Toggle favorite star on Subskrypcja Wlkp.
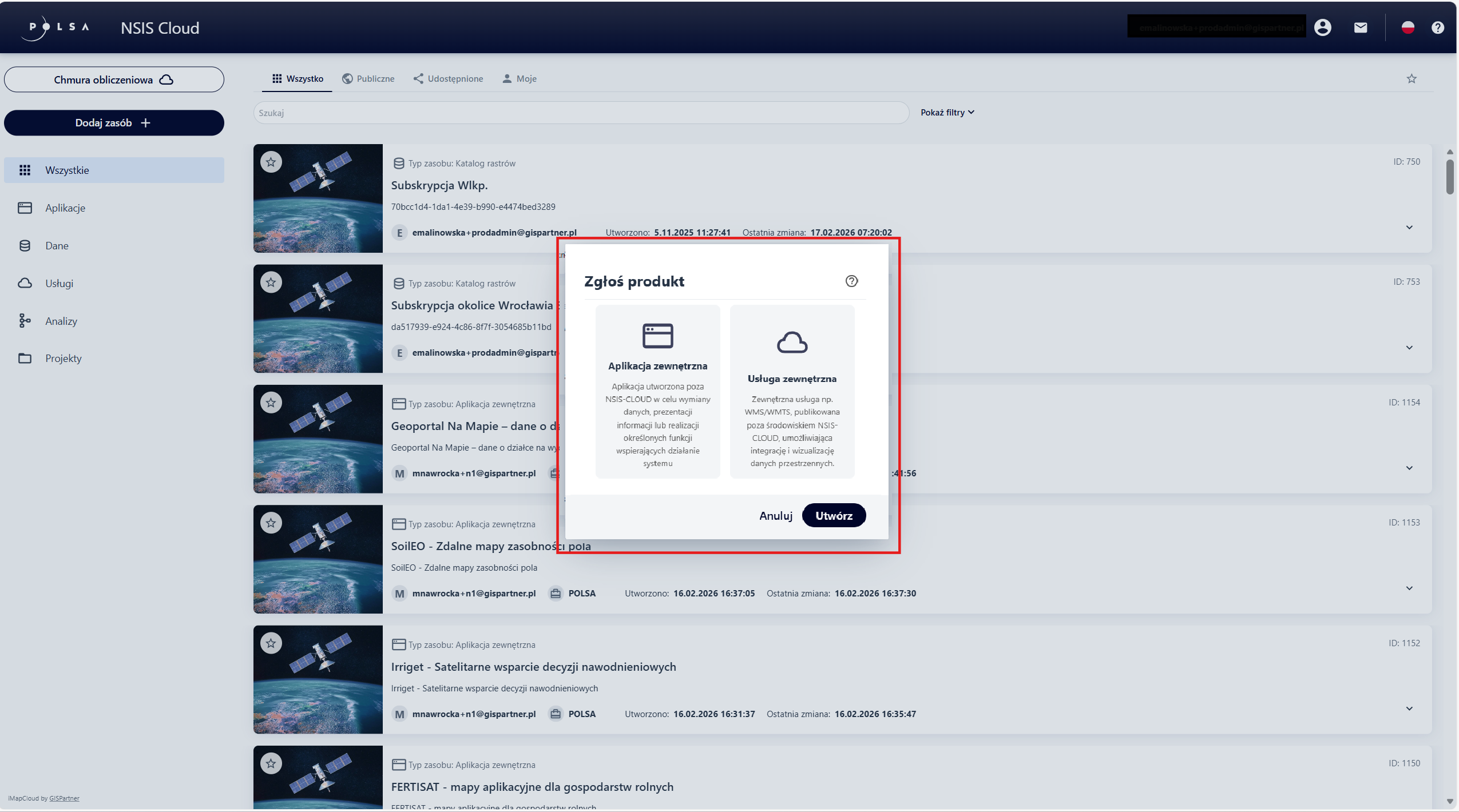1459x812 pixels. click(x=271, y=162)
